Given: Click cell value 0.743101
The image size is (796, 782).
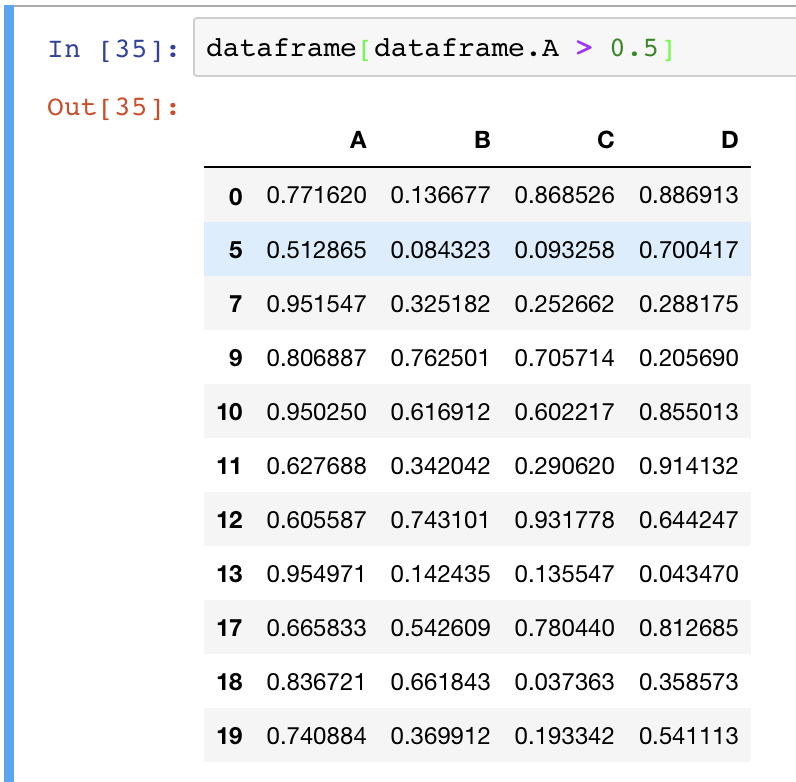Looking at the screenshot, I should 440,520.
